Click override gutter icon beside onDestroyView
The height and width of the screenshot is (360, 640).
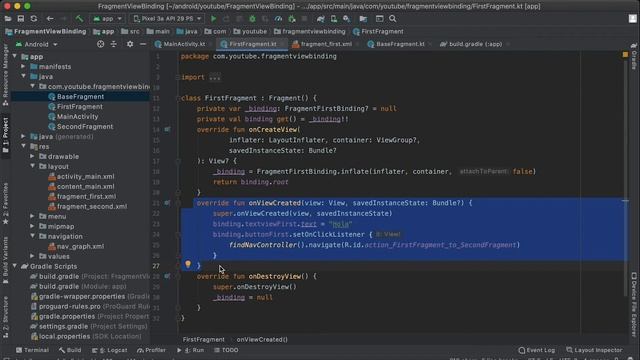[167, 276]
